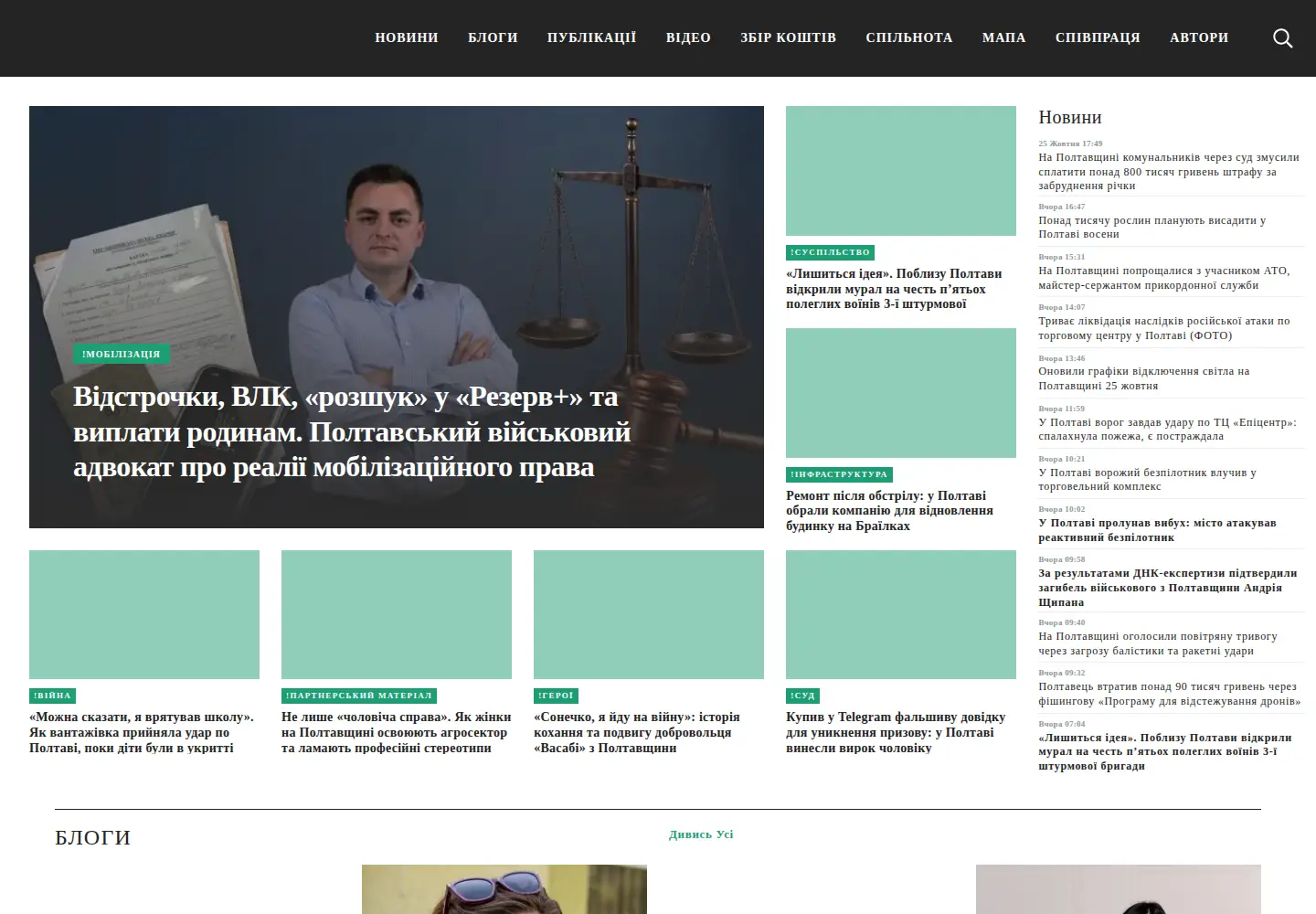Open news Оновили графіки відключення світла

coord(1144,378)
